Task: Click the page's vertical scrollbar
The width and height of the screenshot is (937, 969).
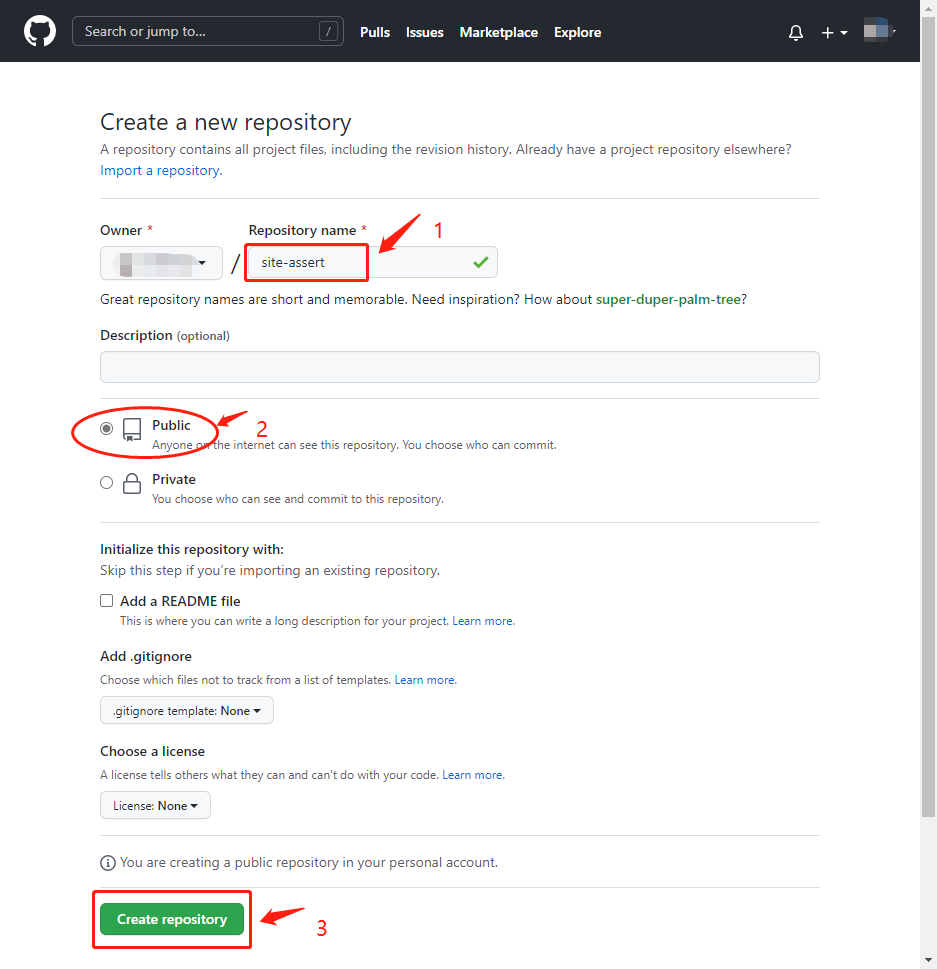Action: coord(928,400)
